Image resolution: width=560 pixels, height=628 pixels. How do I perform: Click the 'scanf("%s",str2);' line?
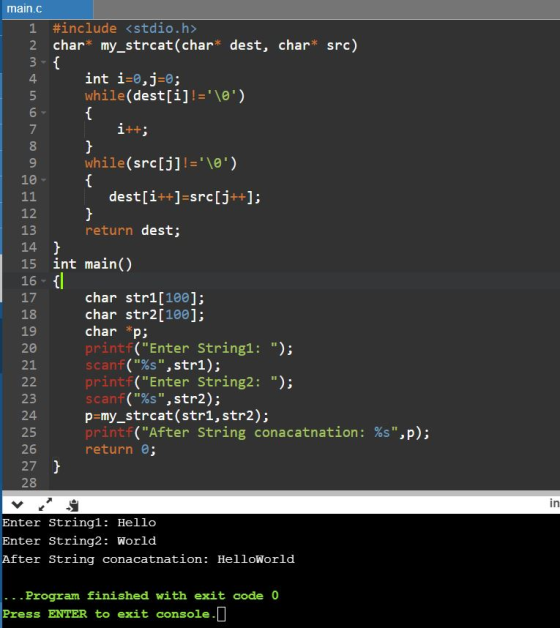(x=153, y=399)
